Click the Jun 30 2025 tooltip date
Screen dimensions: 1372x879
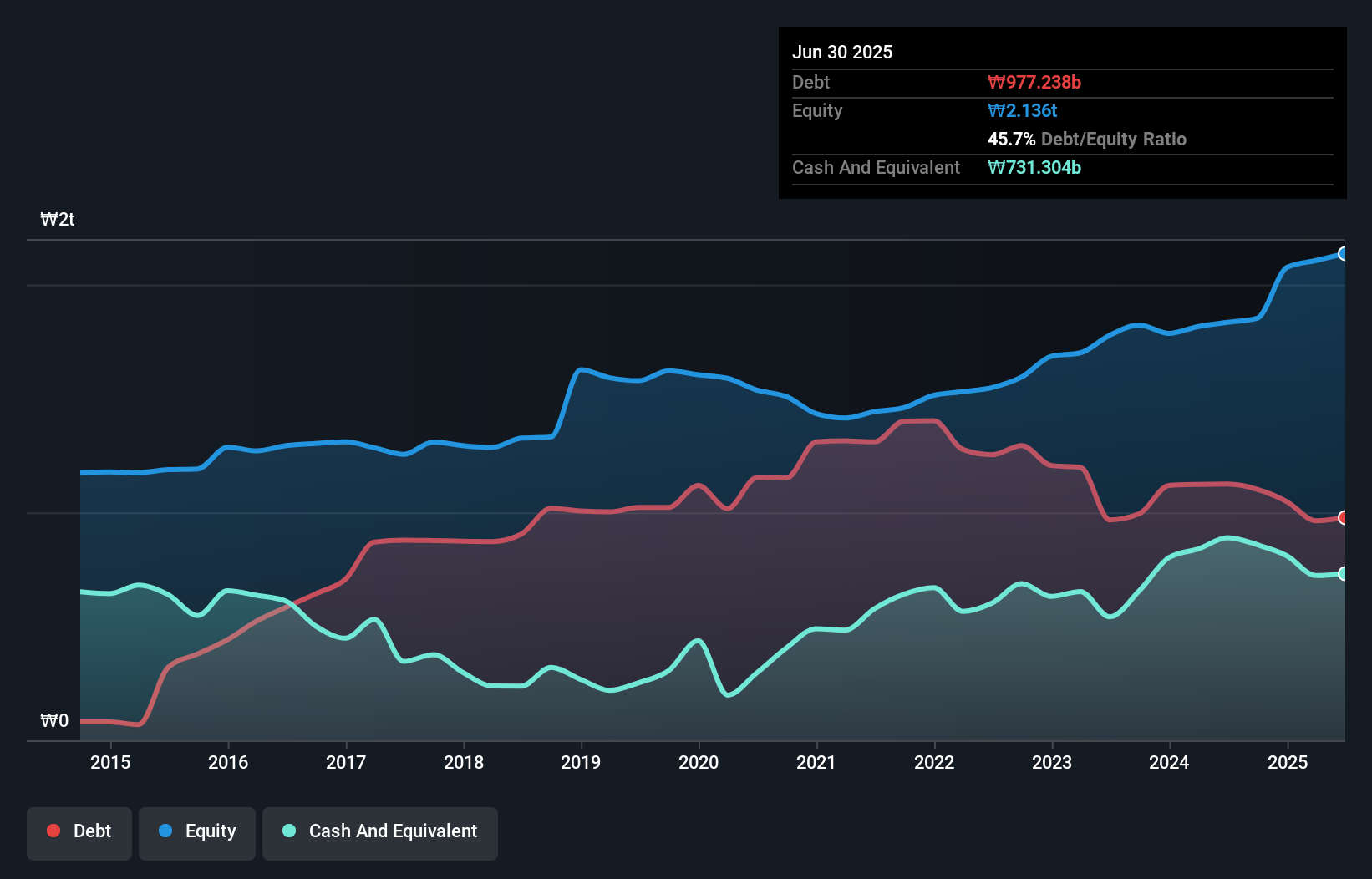842,52
